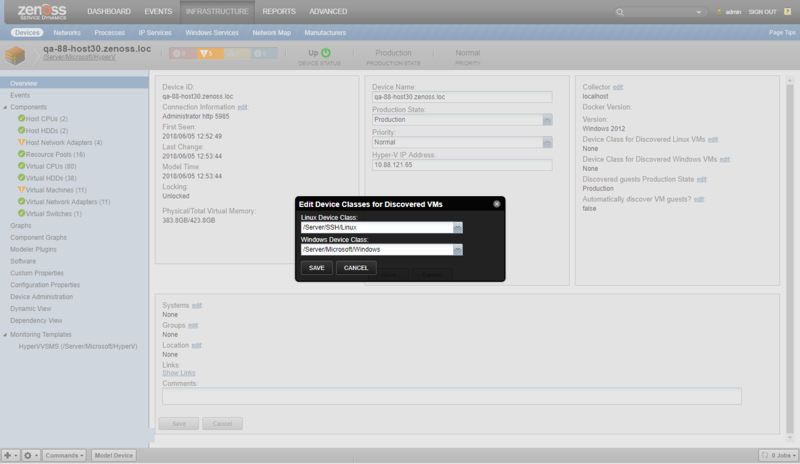The width and height of the screenshot is (800, 464).
Task: Click the search magnifier icon
Action: point(619,12)
